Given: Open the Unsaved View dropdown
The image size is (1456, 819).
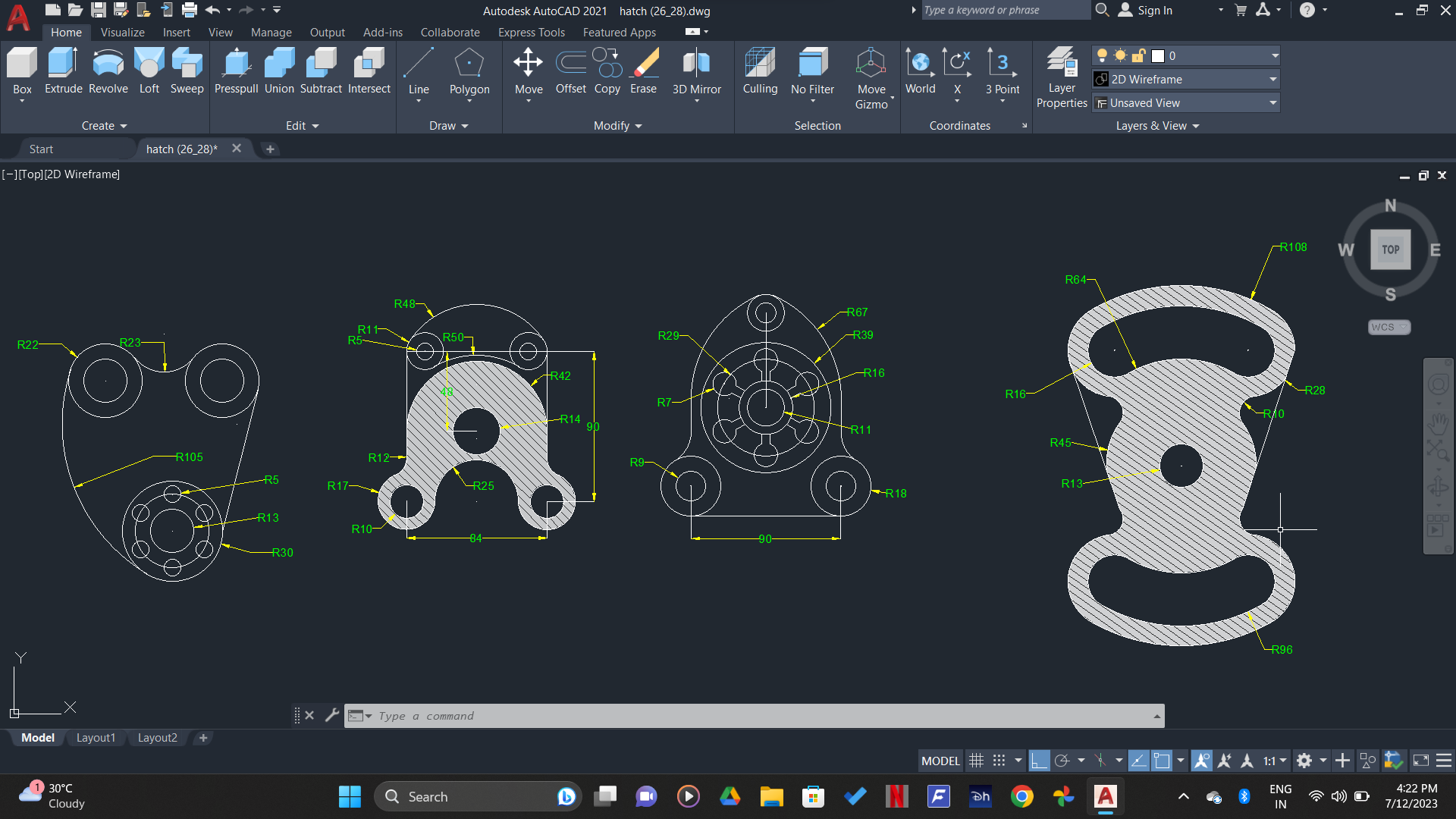Looking at the screenshot, I should pos(1272,102).
